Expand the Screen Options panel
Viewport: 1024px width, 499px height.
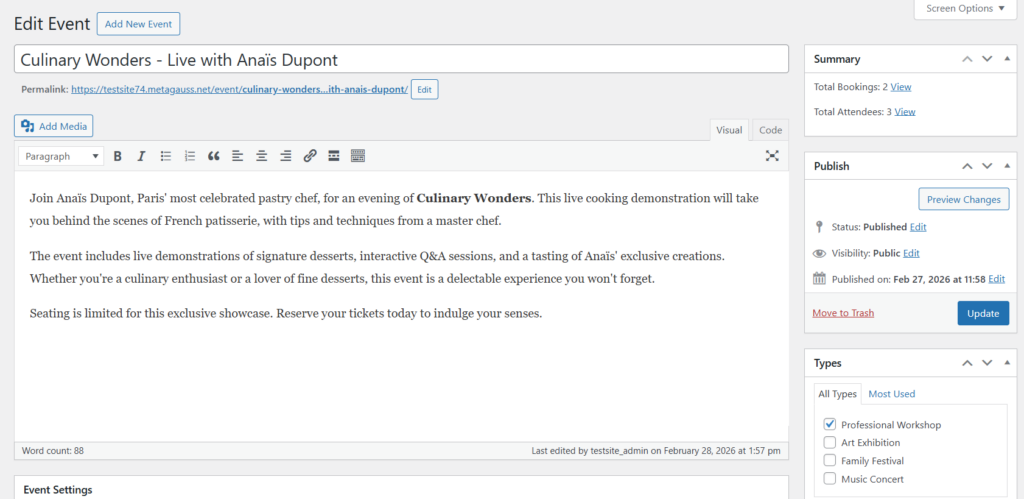[x=965, y=9]
